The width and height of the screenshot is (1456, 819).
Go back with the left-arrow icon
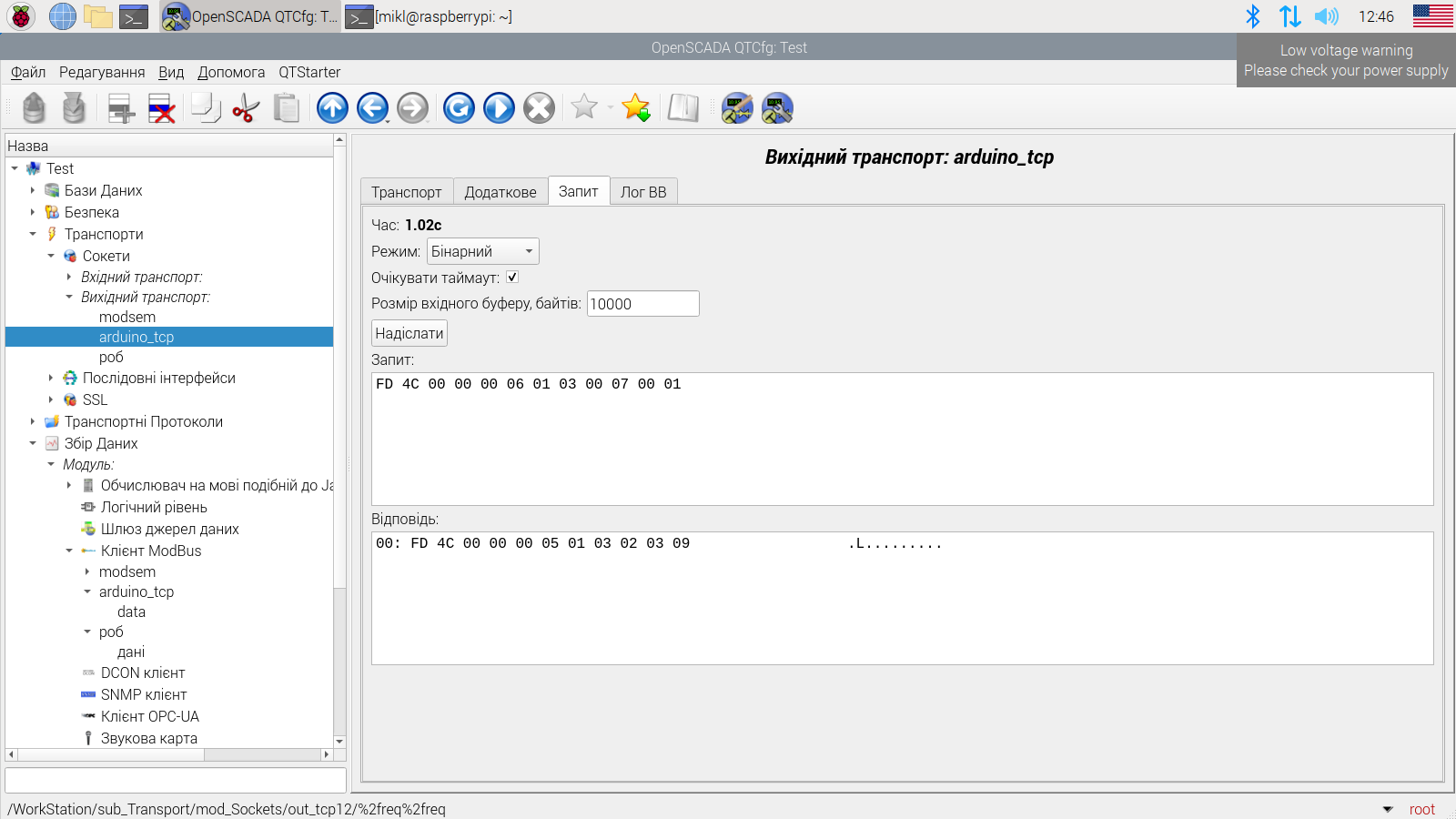click(372, 108)
